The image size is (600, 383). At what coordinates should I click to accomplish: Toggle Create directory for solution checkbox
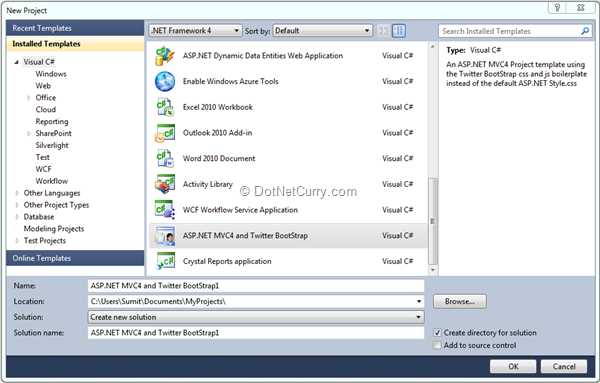tap(437, 333)
